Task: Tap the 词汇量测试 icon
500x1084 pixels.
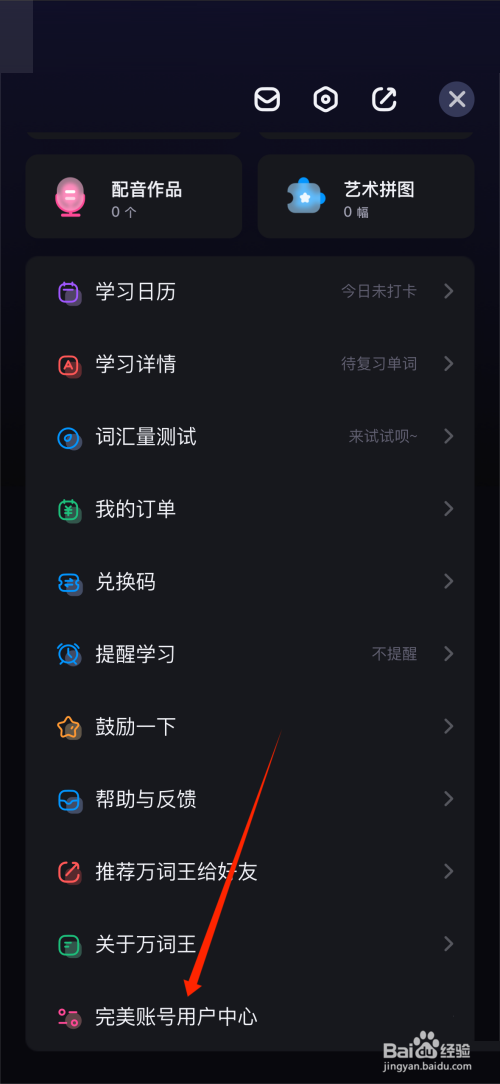Action: coord(69,438)
